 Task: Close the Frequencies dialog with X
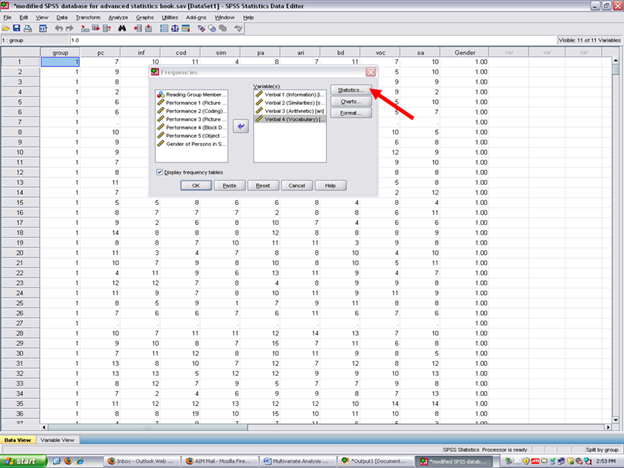370,73
